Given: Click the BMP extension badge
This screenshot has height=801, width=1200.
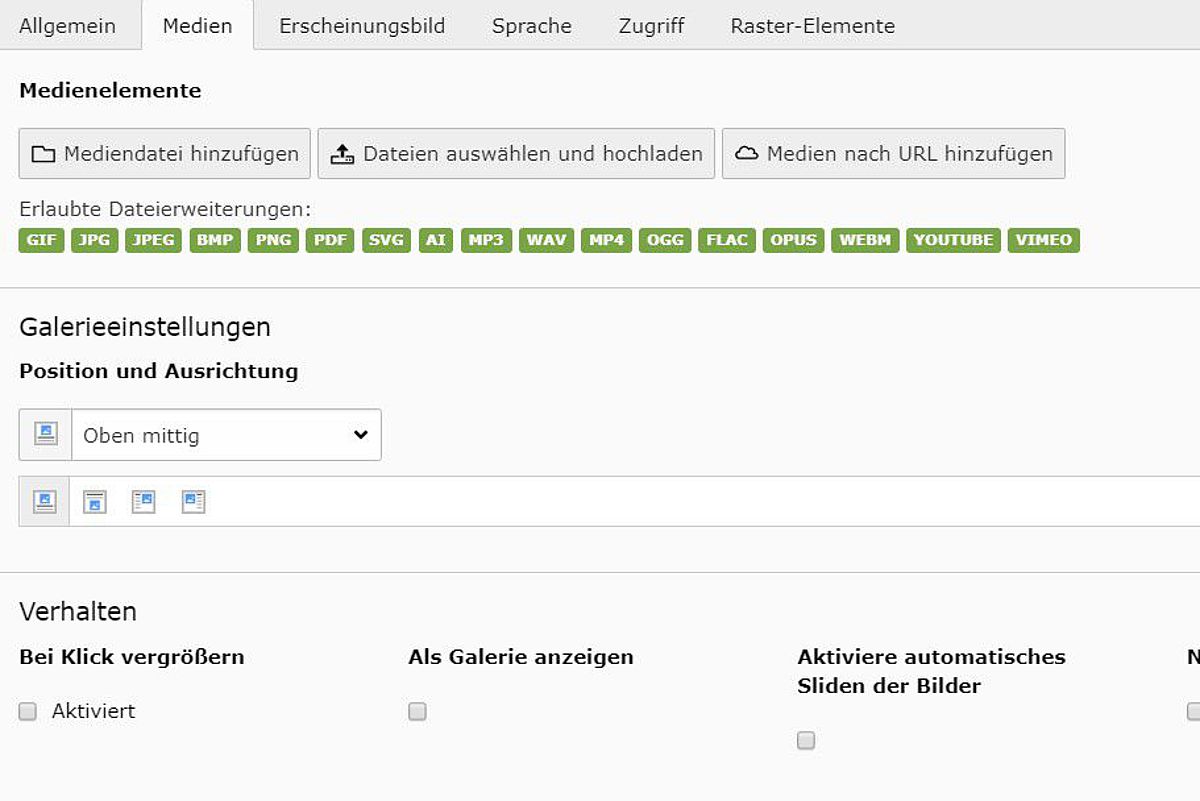Looking at the screenshot, I should click(215, 240).
